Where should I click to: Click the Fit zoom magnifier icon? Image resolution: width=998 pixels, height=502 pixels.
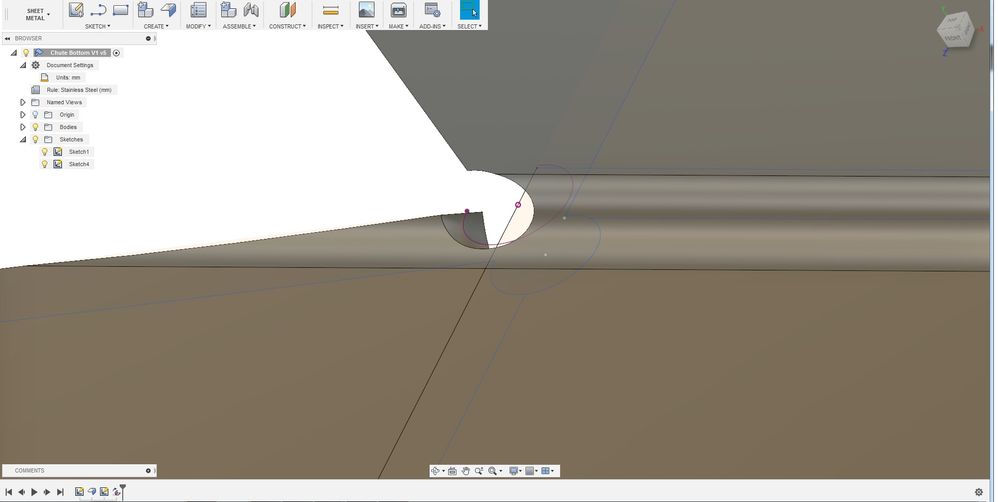[x=493, y=471]
